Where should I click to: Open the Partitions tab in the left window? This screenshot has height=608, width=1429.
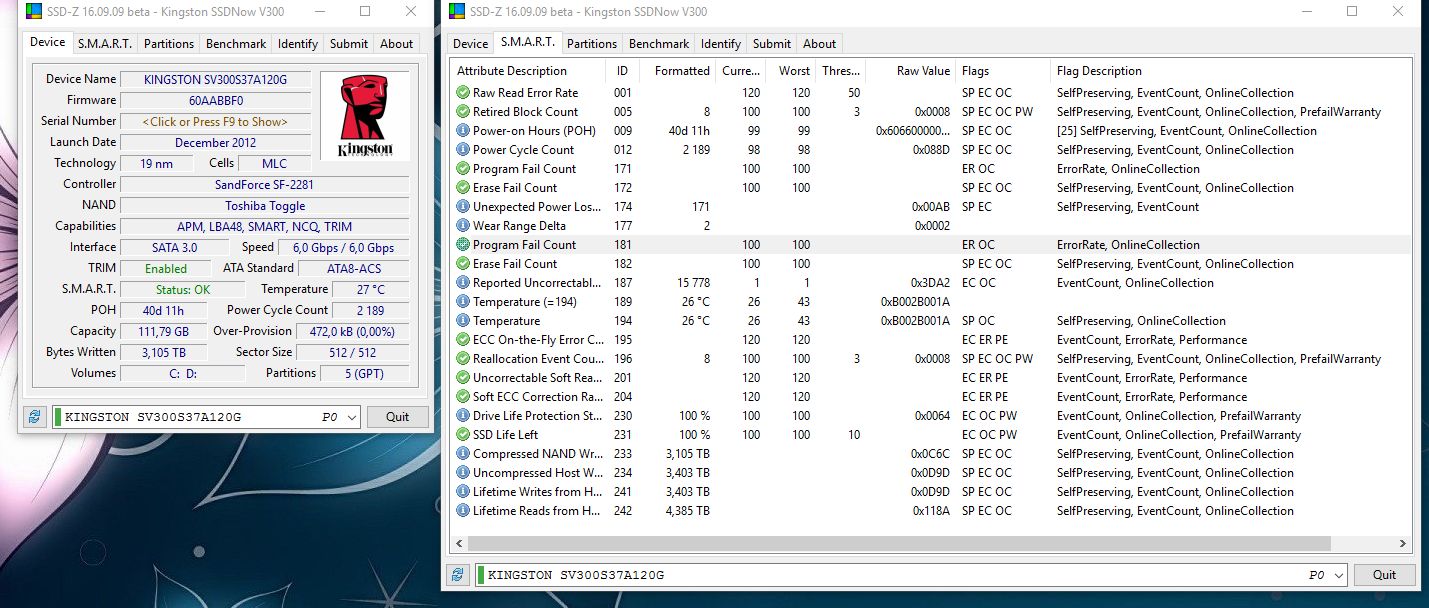coord(169,44)
